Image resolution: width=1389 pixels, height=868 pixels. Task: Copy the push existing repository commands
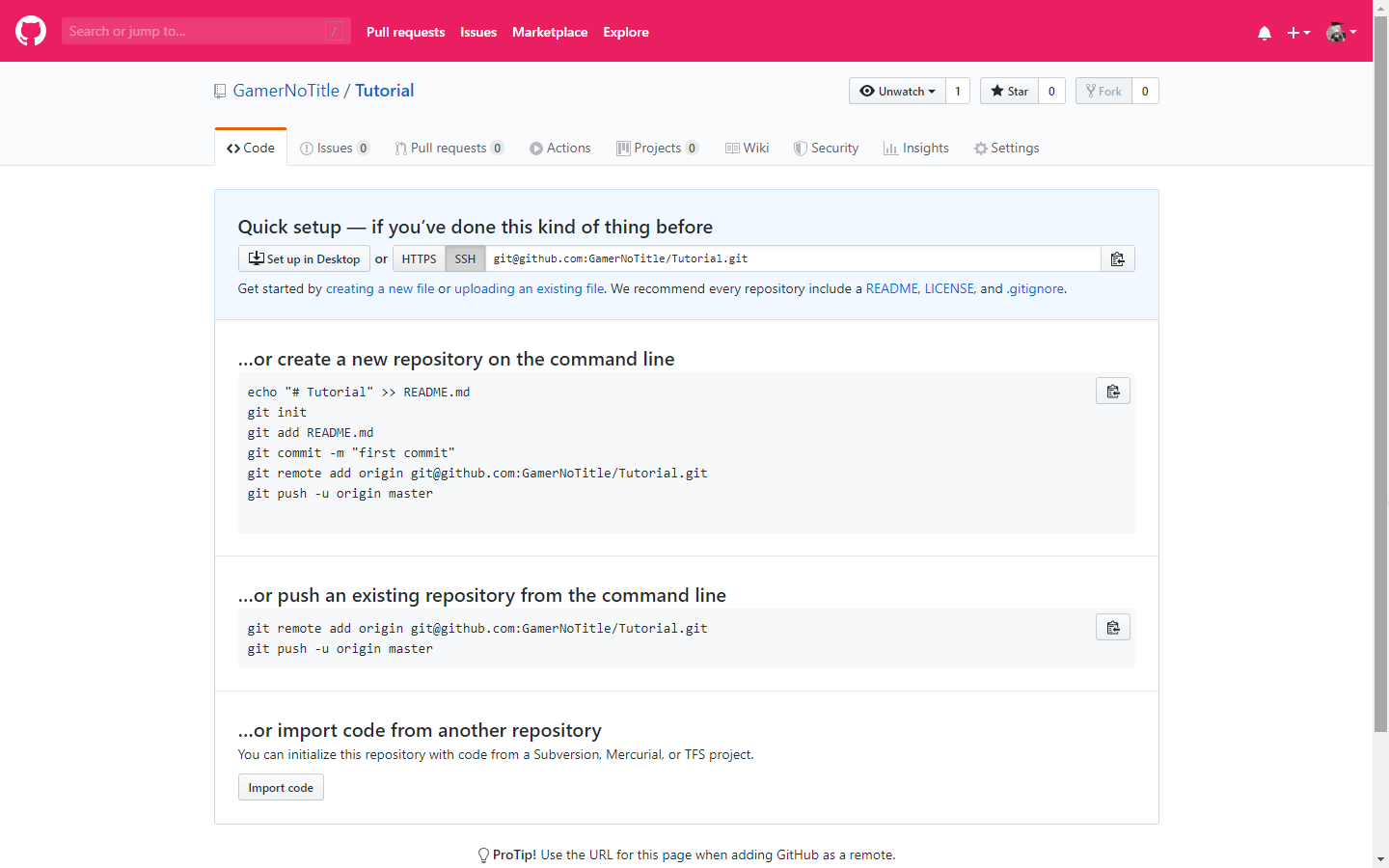(x=1112, y=627)
